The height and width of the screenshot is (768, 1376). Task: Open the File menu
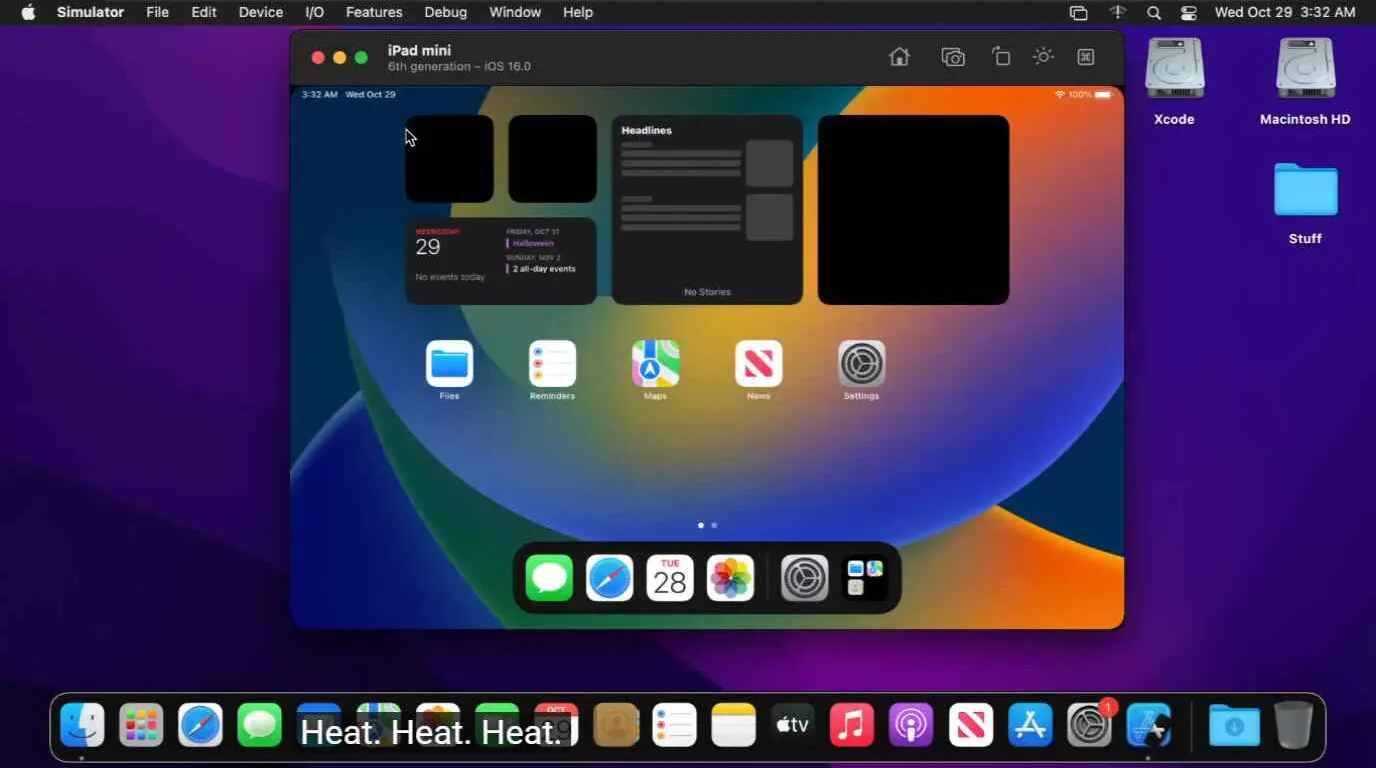(x=157, y=12)
